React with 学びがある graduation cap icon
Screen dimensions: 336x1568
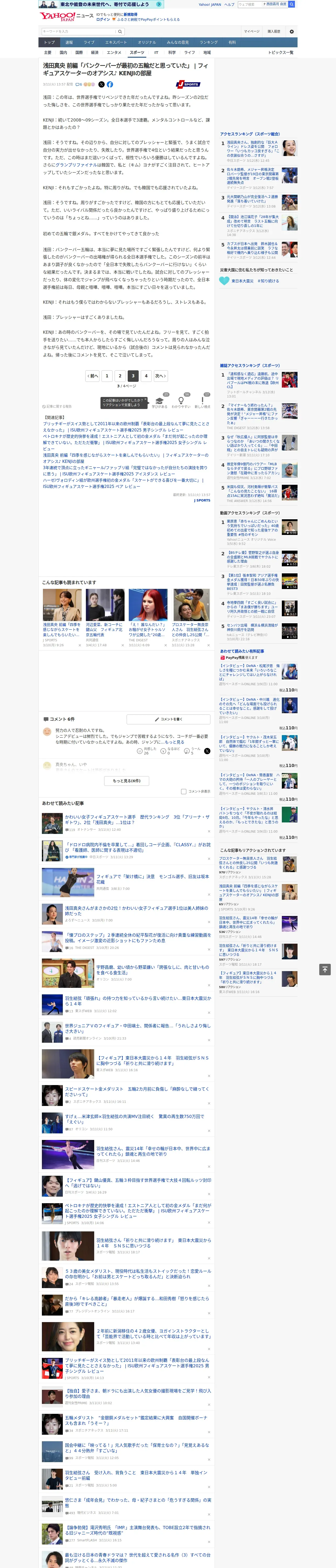160,401
